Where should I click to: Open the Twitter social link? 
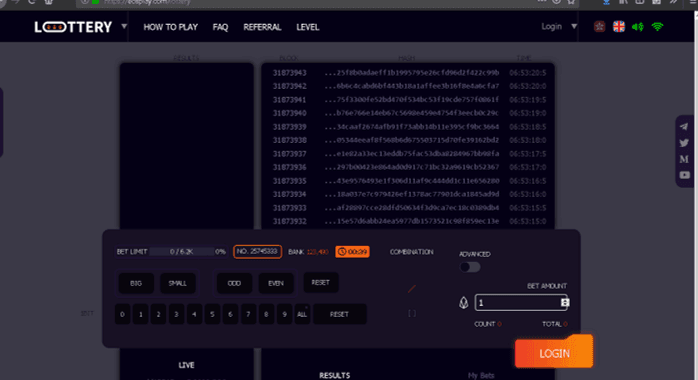684,143
